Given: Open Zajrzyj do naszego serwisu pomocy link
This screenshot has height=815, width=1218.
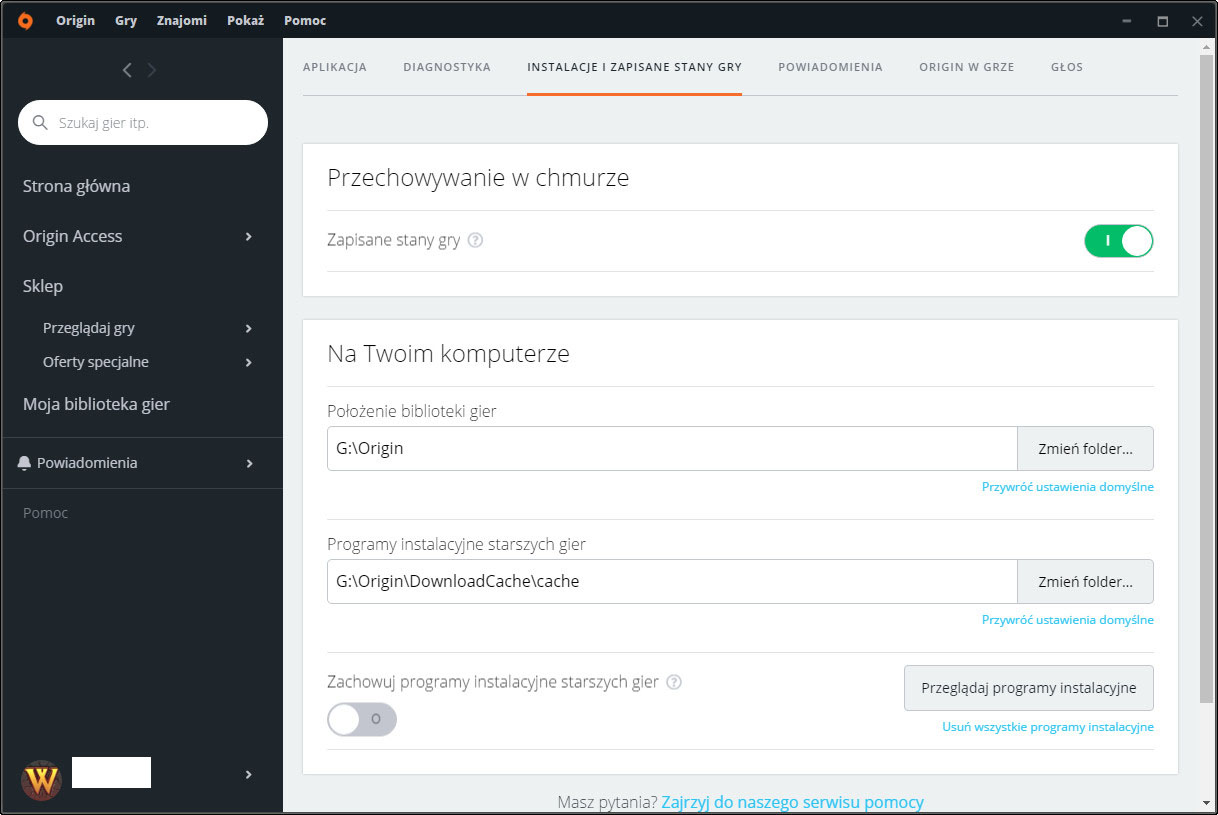Looking at the screenshot, I should (793, 802).
